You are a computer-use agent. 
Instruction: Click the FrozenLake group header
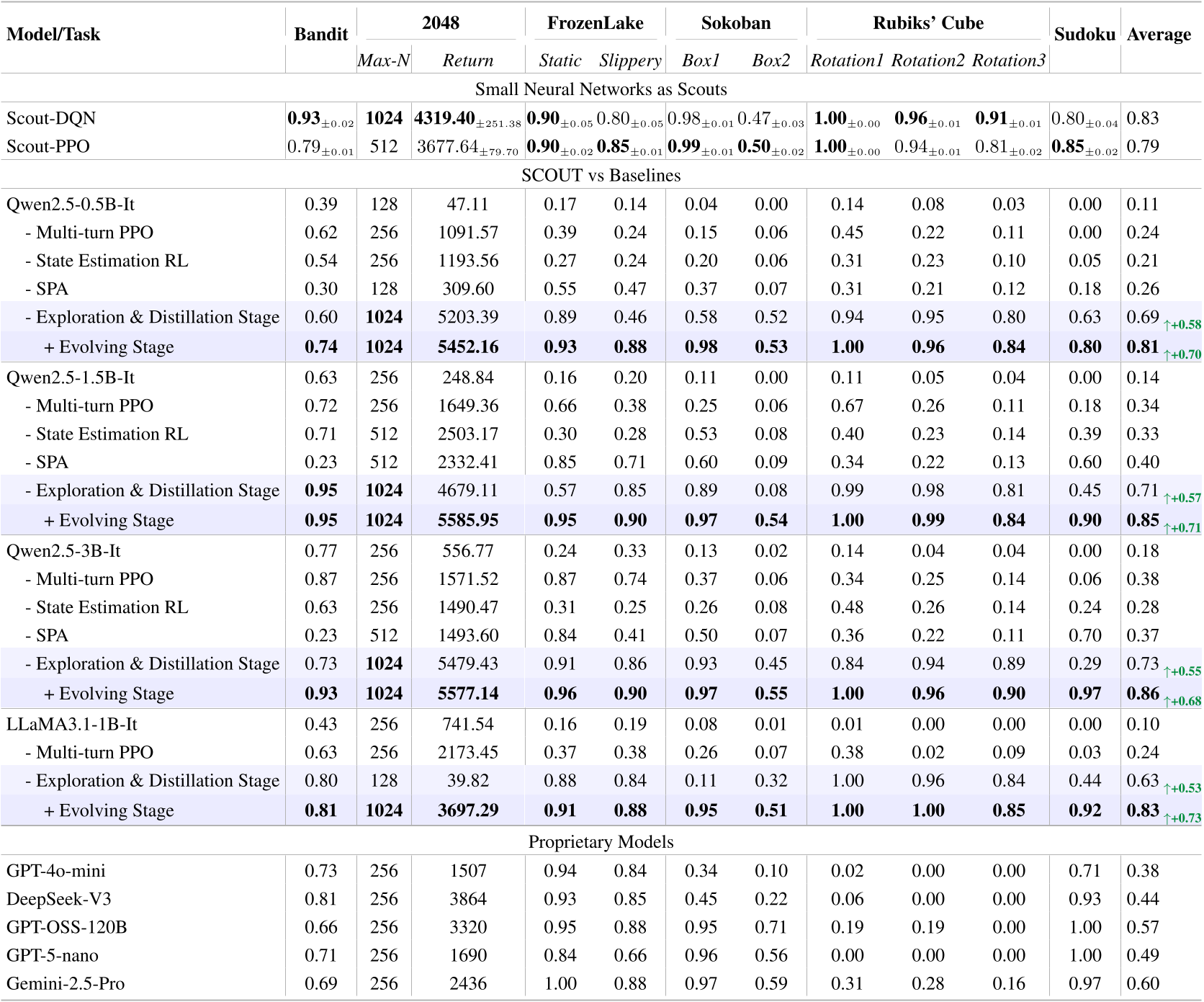tap(595, 23)
